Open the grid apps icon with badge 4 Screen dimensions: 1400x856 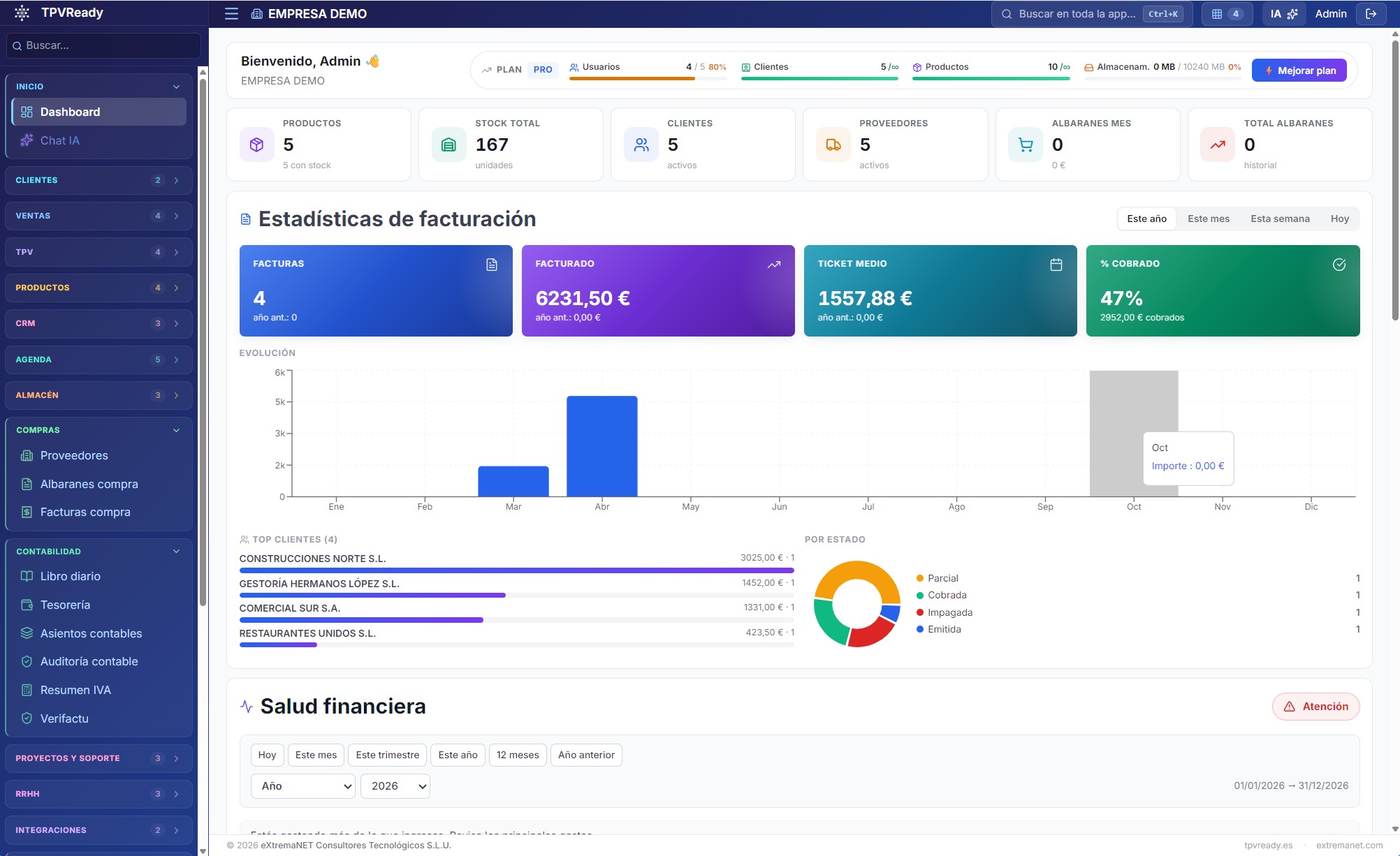(1227, 14)
